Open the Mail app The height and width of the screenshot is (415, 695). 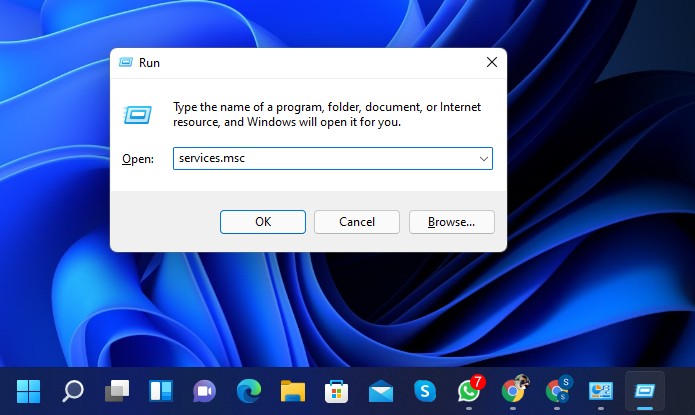pos(381,391)
